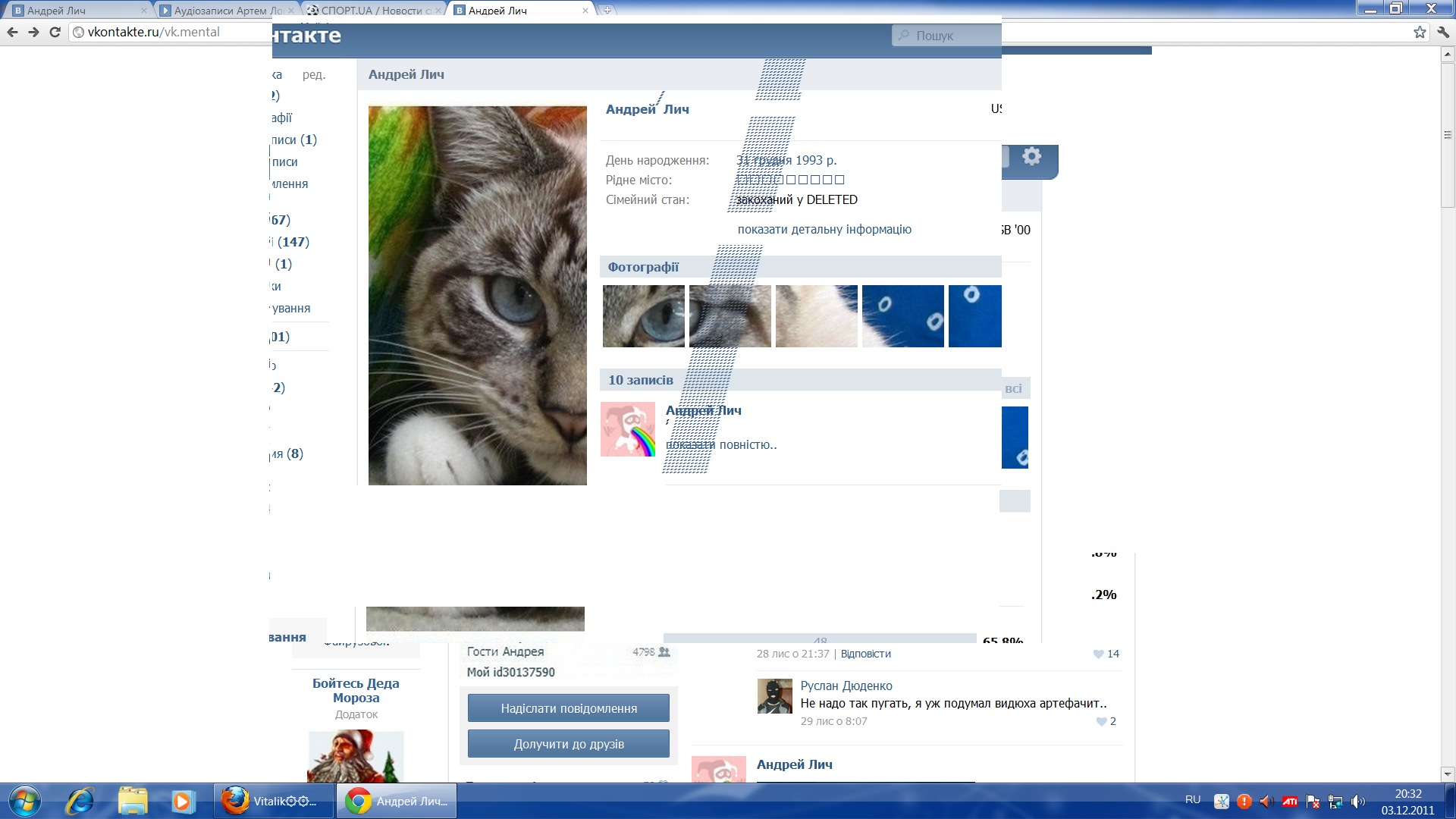Switch to the Аудіозаписи Артем tab
This screenshot has width=1456, height=819.
[x=229, y=11]
